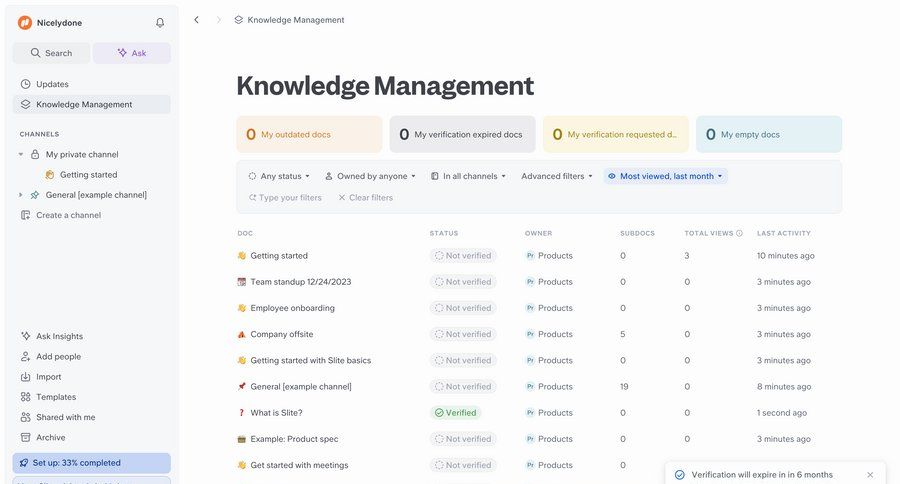Toggle Verified status for What is Slite?
The width and height of the screenshot is (900, 484).
coord(455,413)
